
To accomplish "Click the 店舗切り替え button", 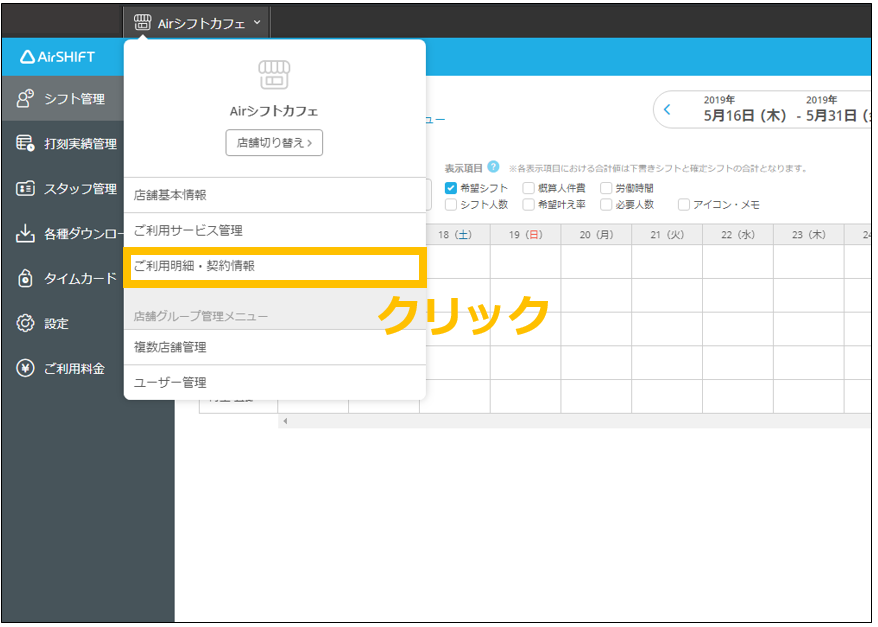I will tap(274, 142).
